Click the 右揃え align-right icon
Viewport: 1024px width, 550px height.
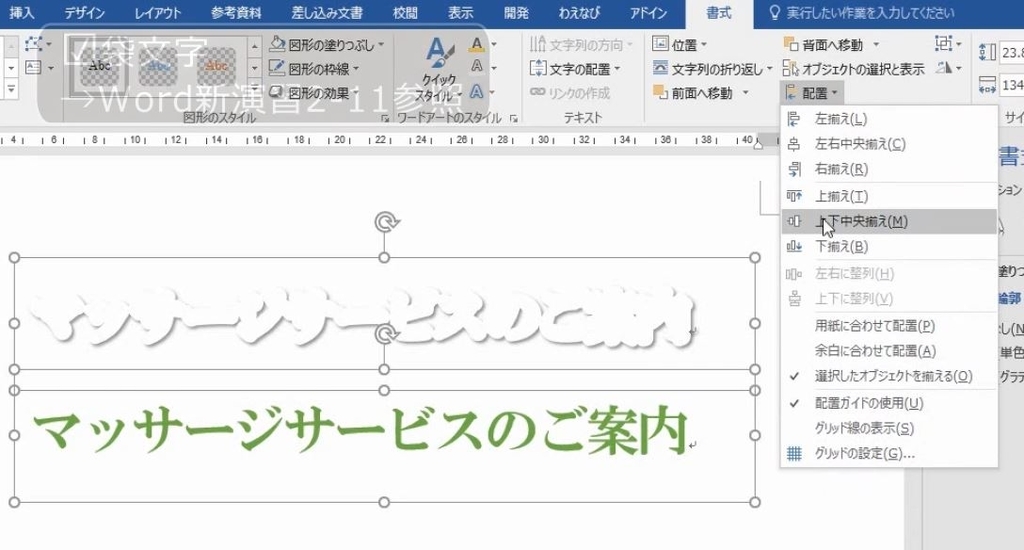(793, 169)
